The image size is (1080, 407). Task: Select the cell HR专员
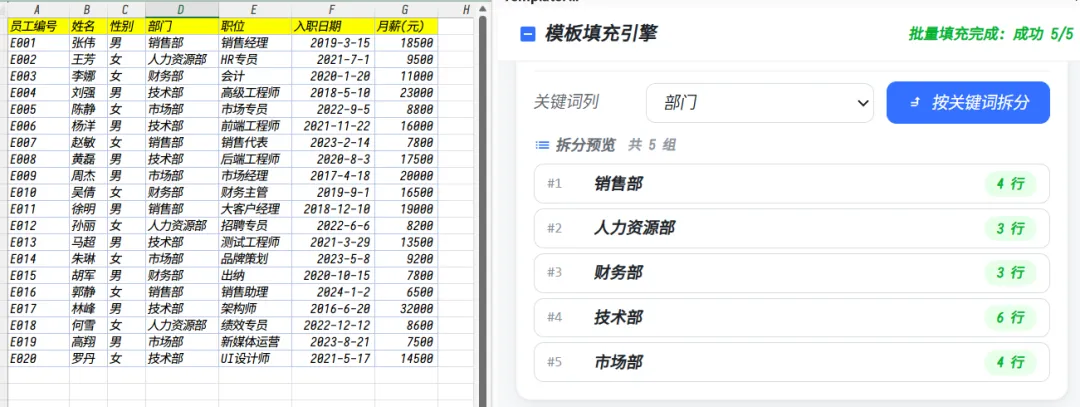tap(255, 59)
